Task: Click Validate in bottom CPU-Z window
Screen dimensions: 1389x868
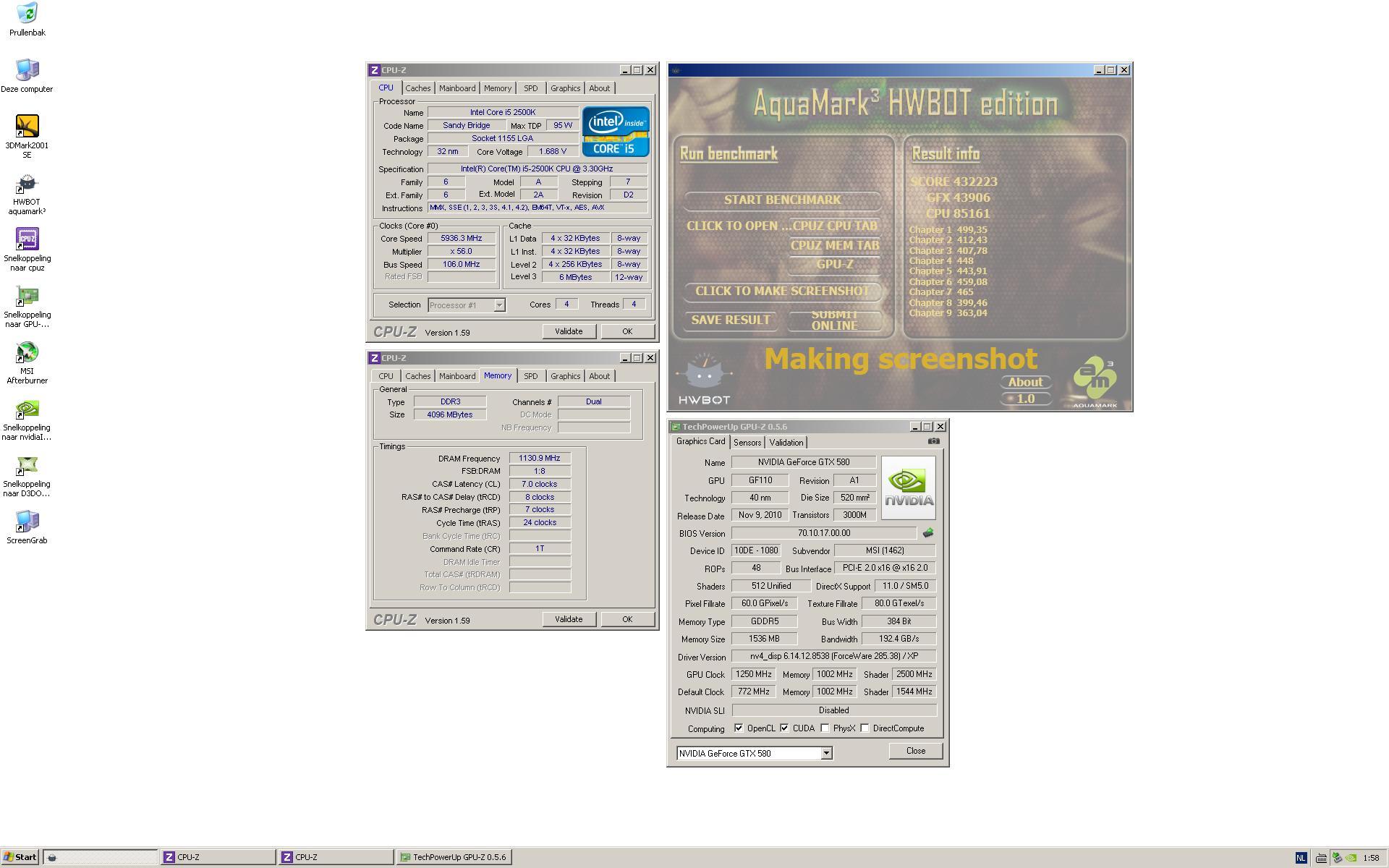Action: pos(569,619)
